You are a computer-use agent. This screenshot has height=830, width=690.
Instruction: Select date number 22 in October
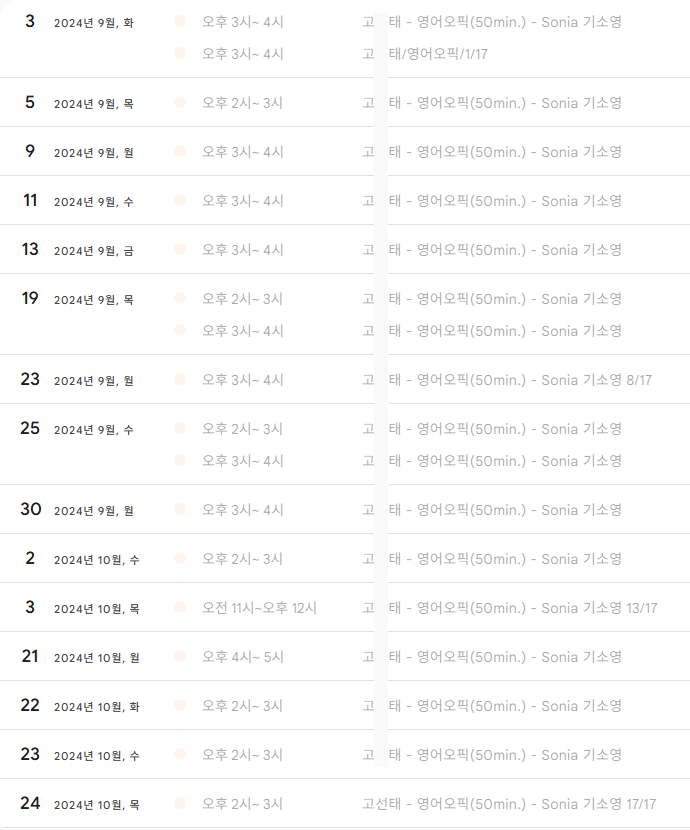tap(30, 705)
